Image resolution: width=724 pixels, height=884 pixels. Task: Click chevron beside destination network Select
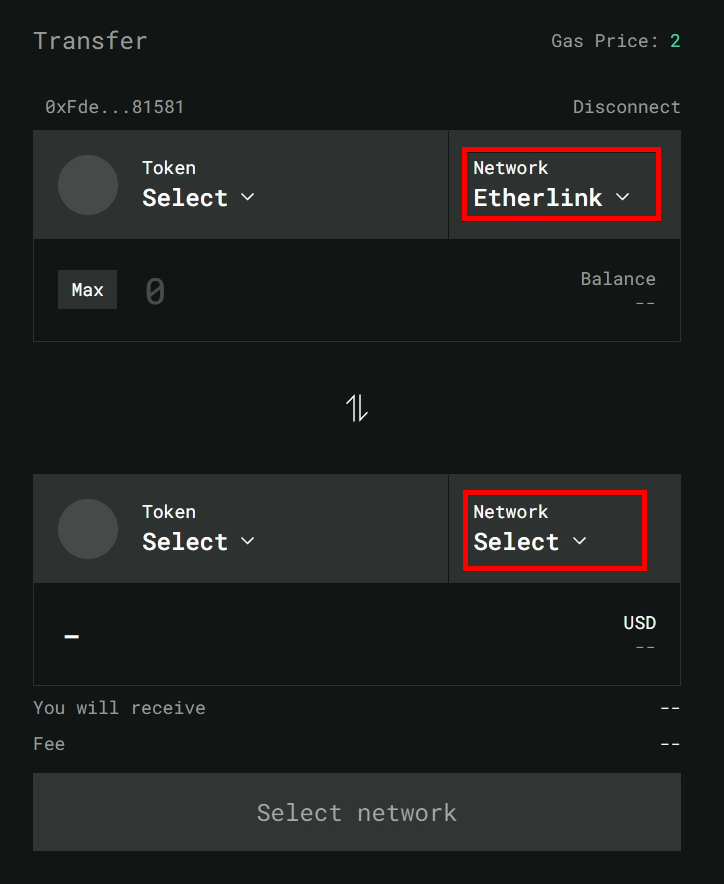coord(579,541)
